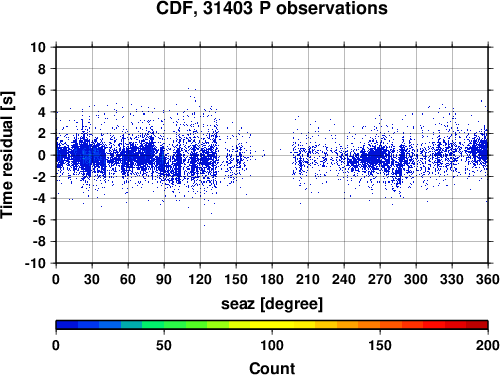
Task: Select the dark red end of the colorbar
Action: 477,325
